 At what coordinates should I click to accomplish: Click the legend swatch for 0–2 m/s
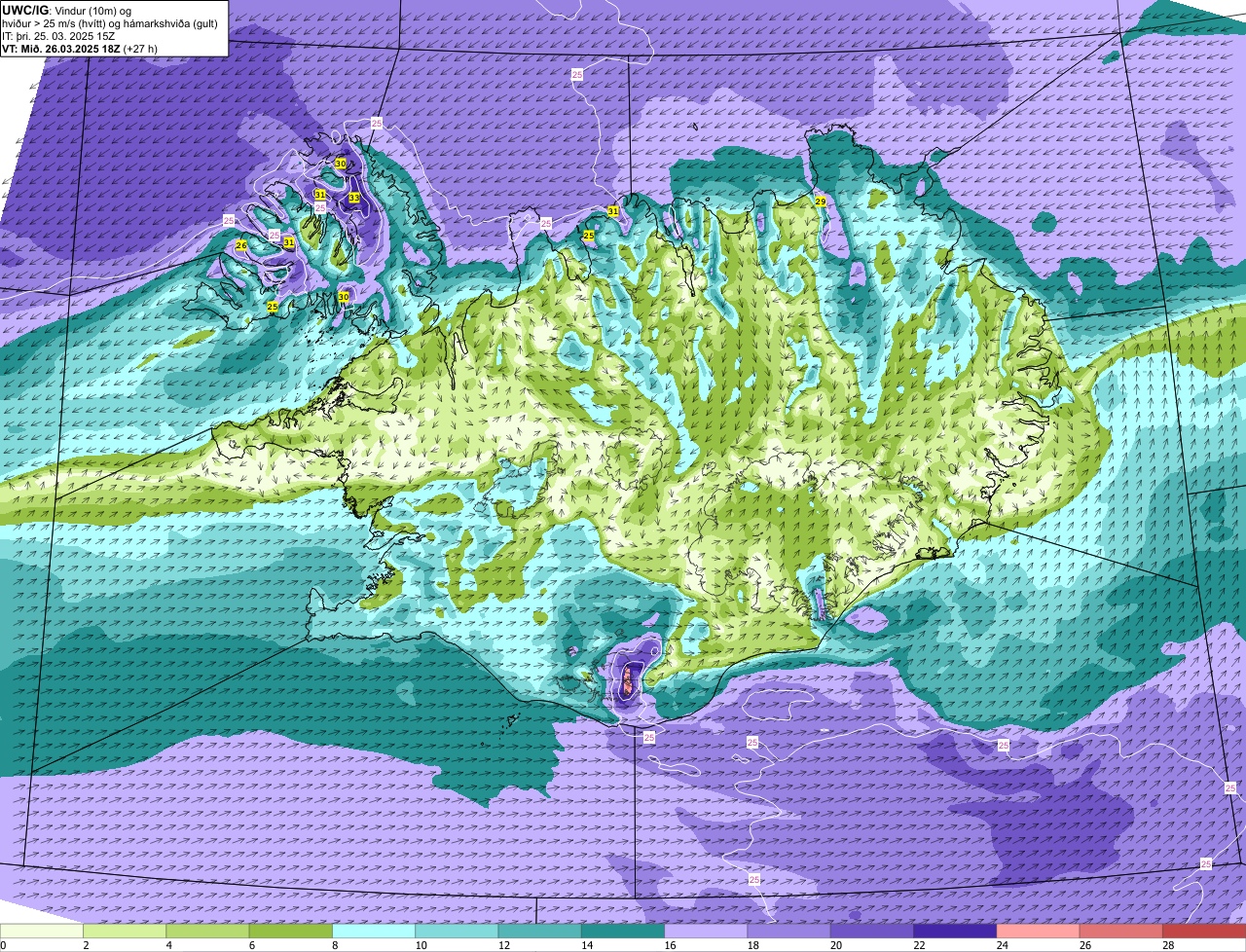pyautogui.click(x=42, y=931)
